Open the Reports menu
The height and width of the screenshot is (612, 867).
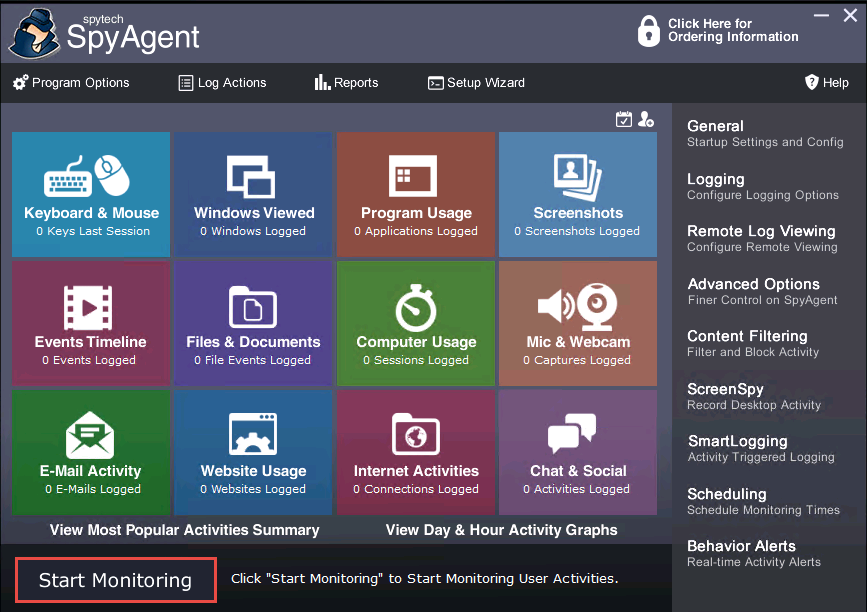pyautogui.click(x=347, y=83)
